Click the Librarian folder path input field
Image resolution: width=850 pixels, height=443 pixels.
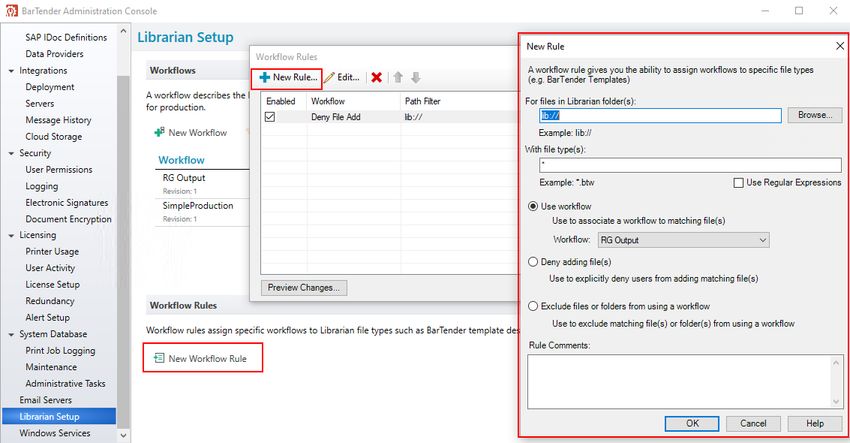660,115
